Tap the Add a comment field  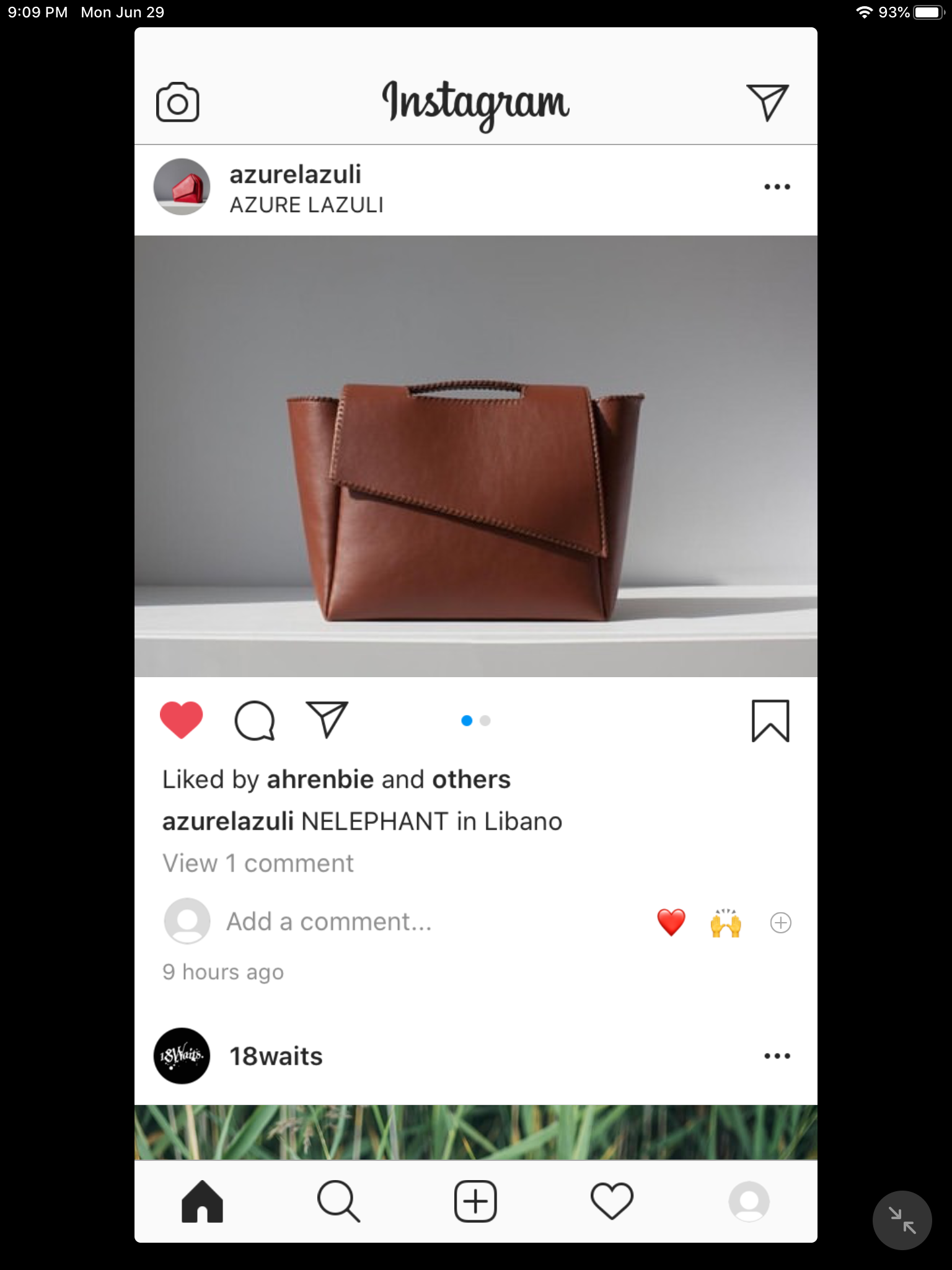tap(328, 921)
